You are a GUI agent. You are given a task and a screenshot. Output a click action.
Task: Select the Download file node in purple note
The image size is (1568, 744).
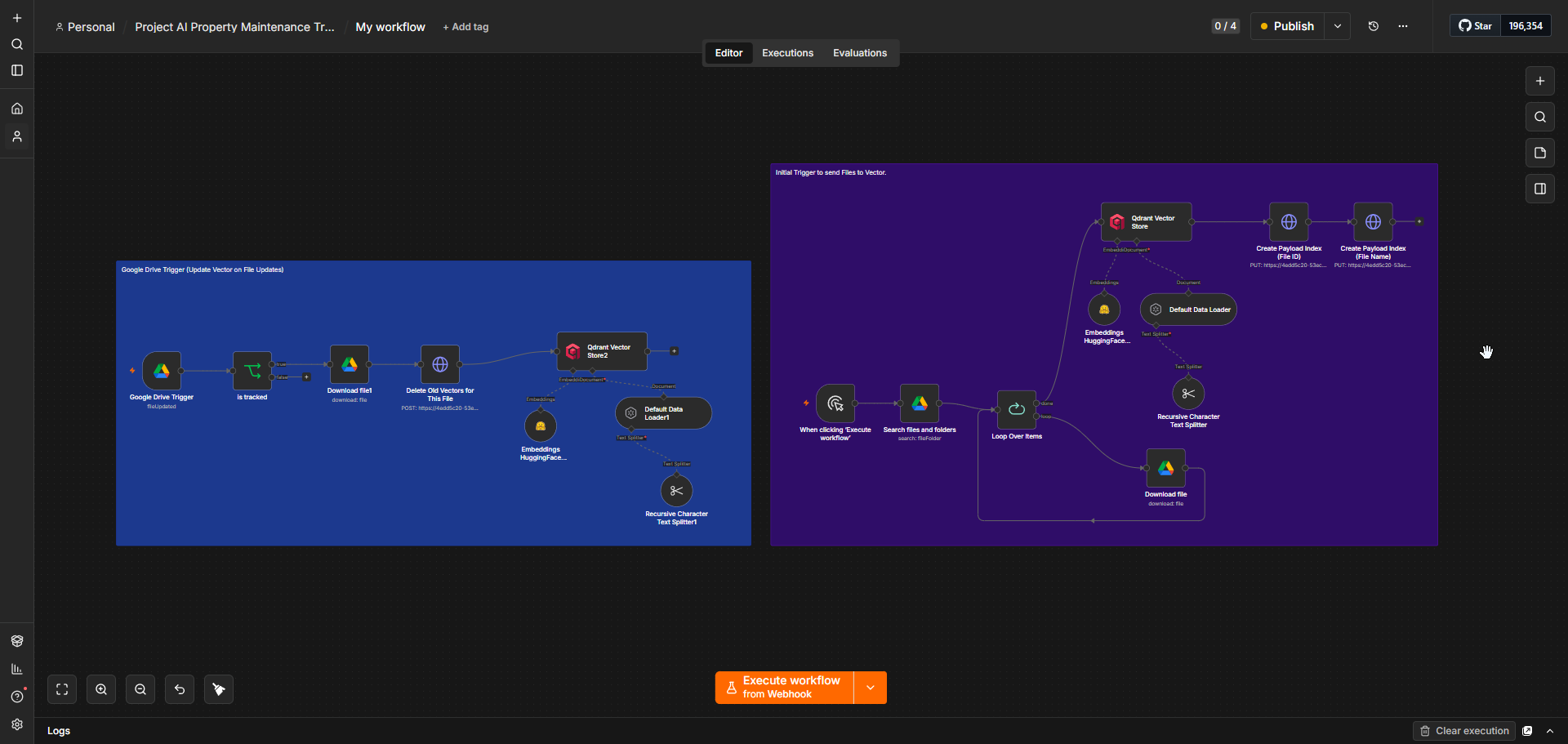pyautogui.click(x=1166, y=468)
